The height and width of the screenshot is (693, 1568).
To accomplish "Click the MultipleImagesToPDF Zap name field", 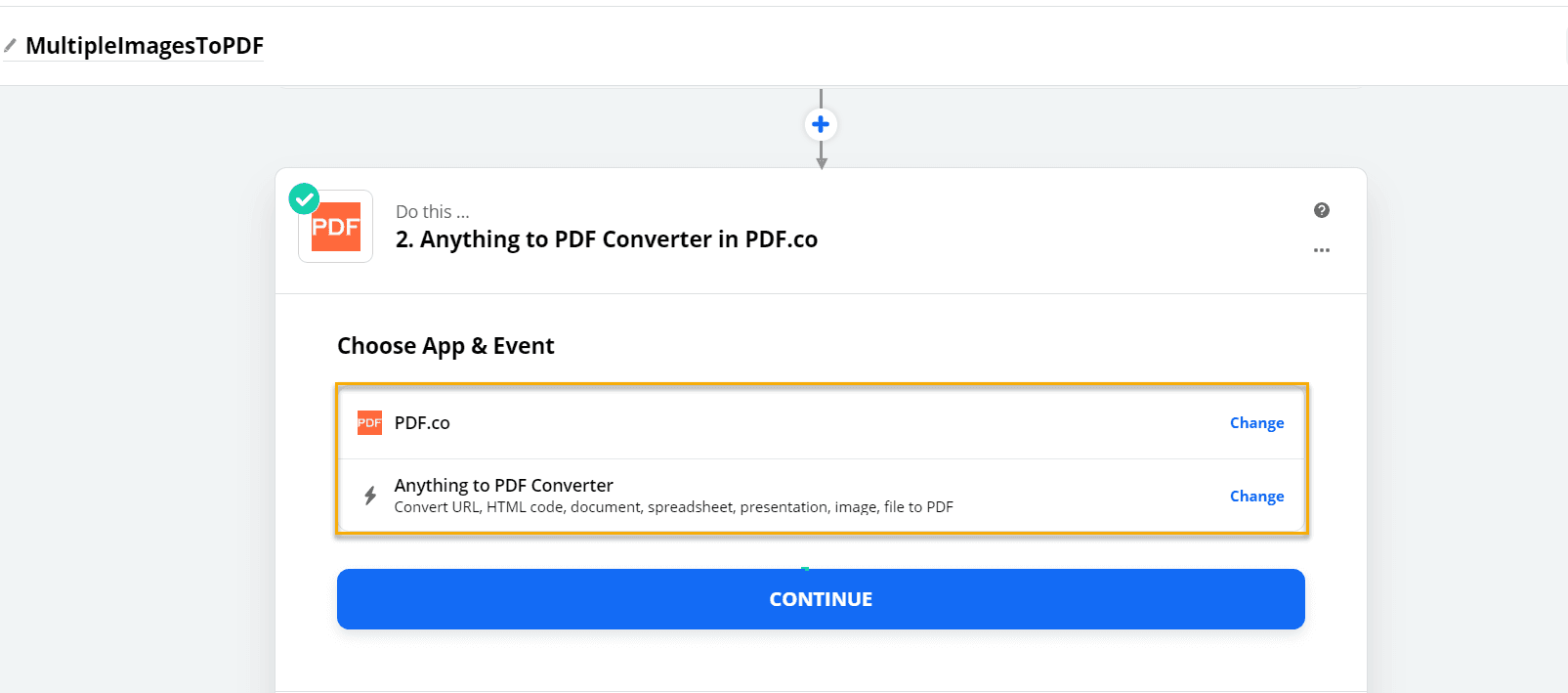I will tap(145, 45).
